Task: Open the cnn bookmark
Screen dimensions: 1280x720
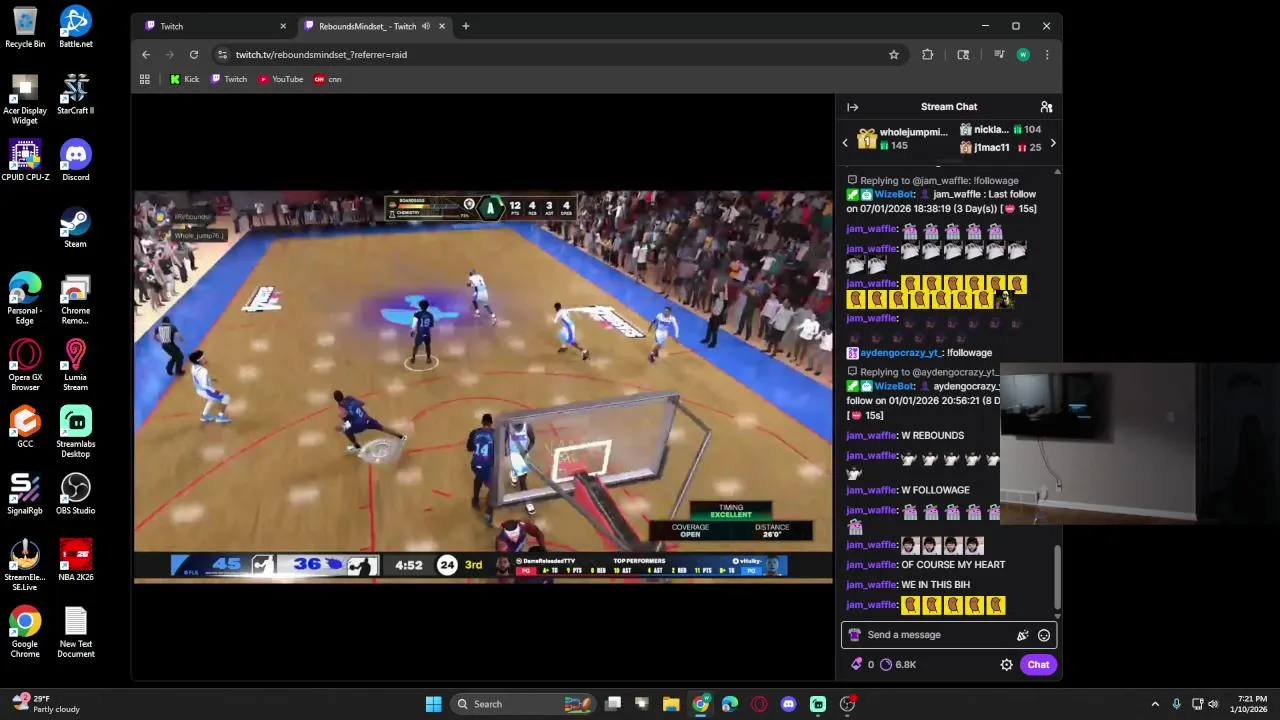Action: pyautogui.click(x=328, y=79)
